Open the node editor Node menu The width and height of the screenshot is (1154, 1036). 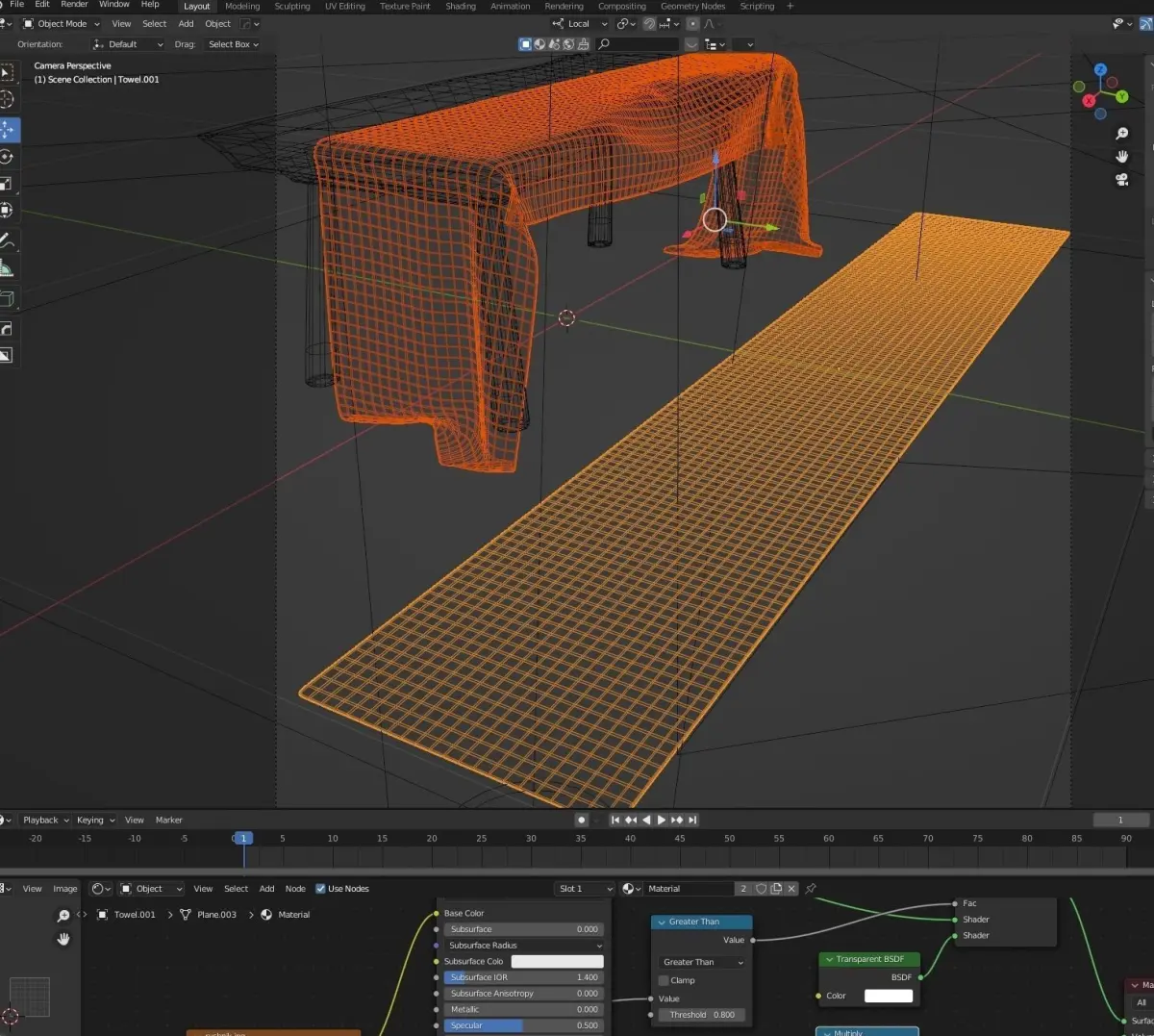[295, 888]
